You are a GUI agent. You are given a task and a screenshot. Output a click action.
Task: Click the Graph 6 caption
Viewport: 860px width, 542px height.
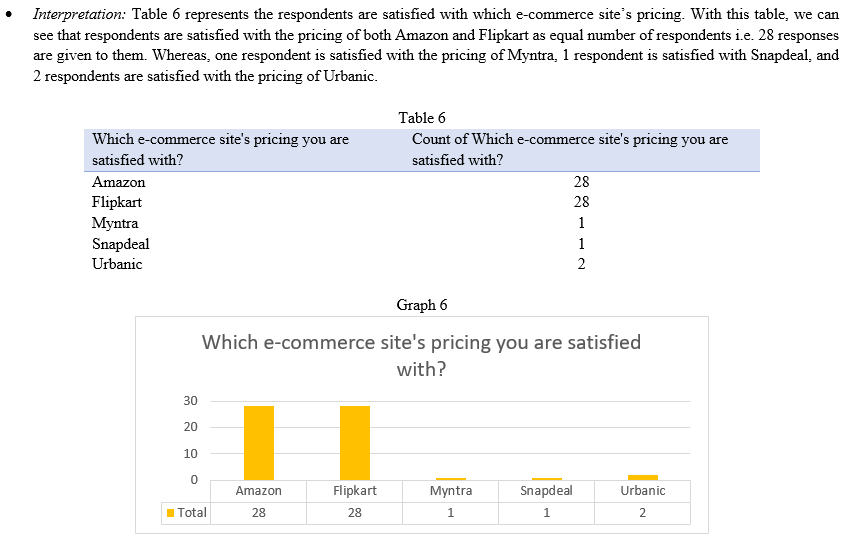(422, 305)
